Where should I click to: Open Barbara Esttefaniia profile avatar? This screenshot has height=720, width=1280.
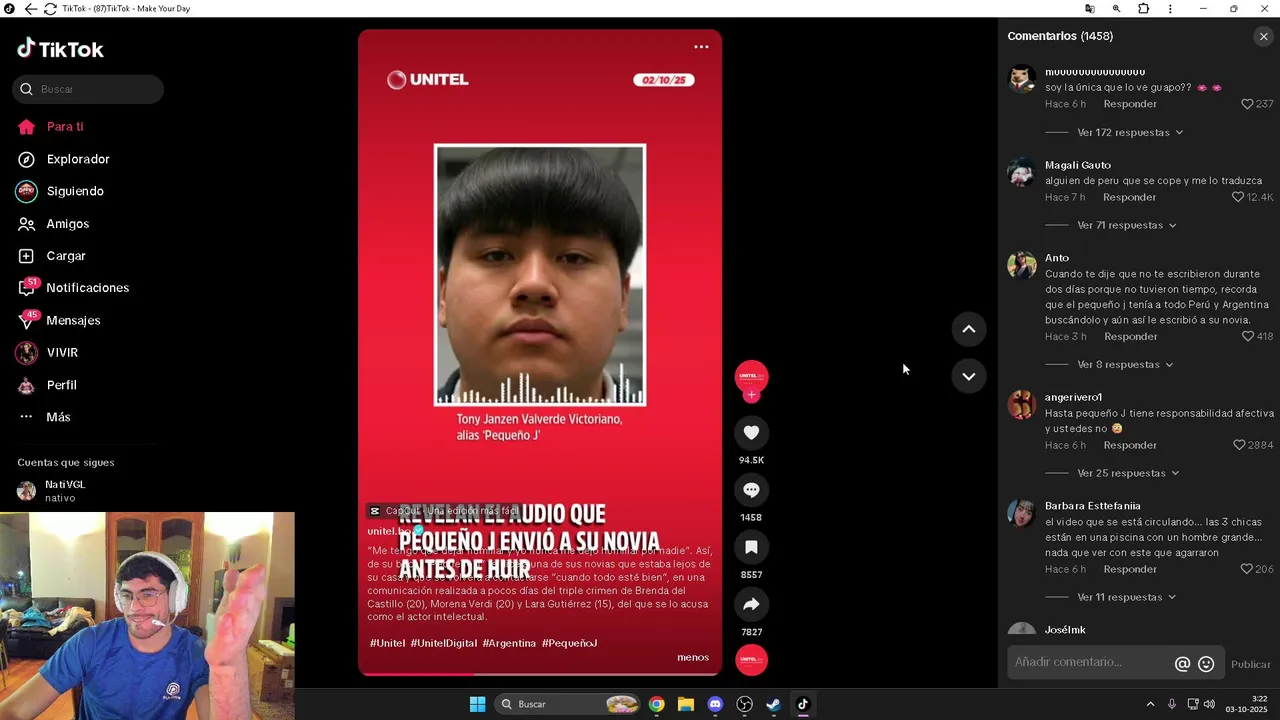tap(1021, 513)
